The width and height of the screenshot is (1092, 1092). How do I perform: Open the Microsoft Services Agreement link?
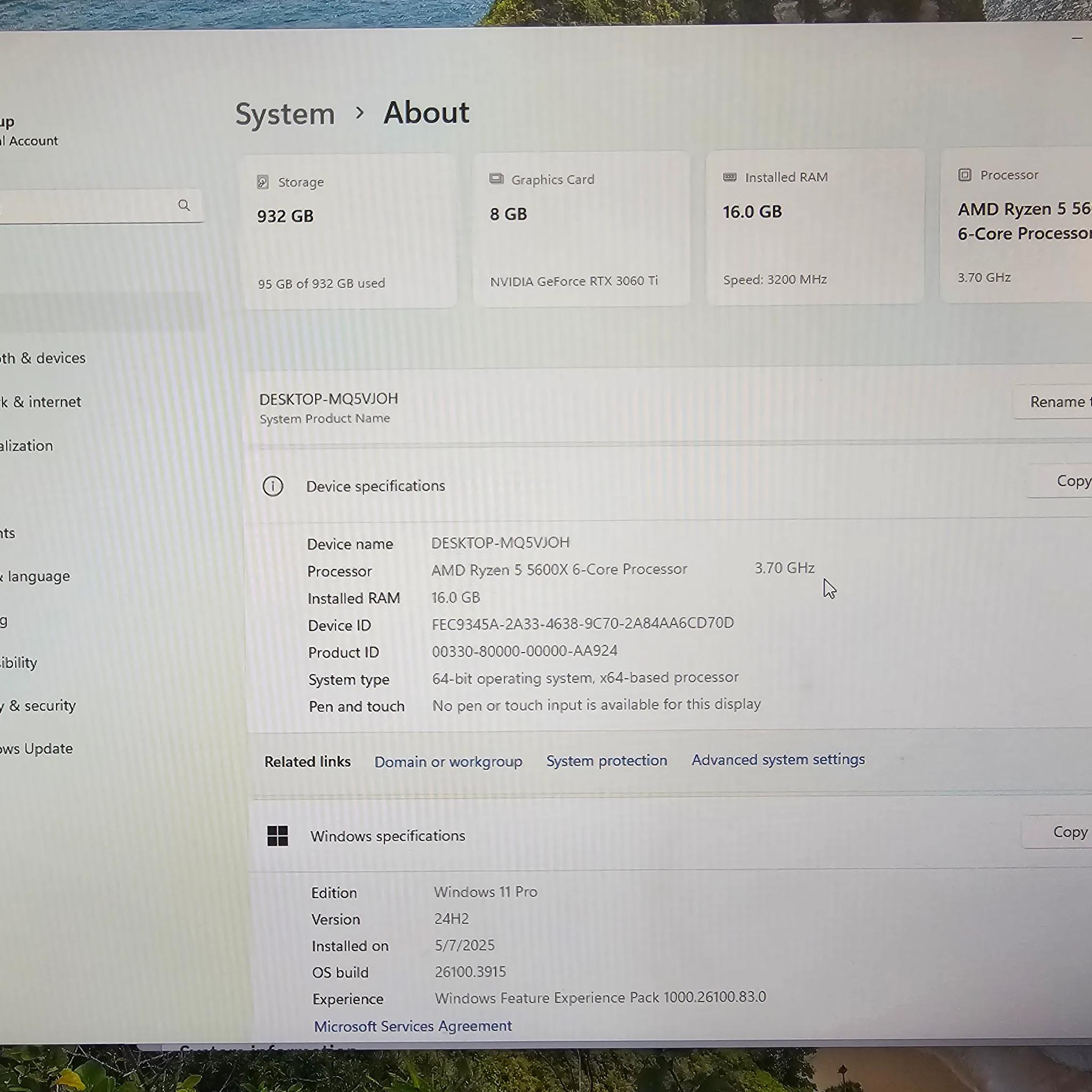pos(413,1026)
